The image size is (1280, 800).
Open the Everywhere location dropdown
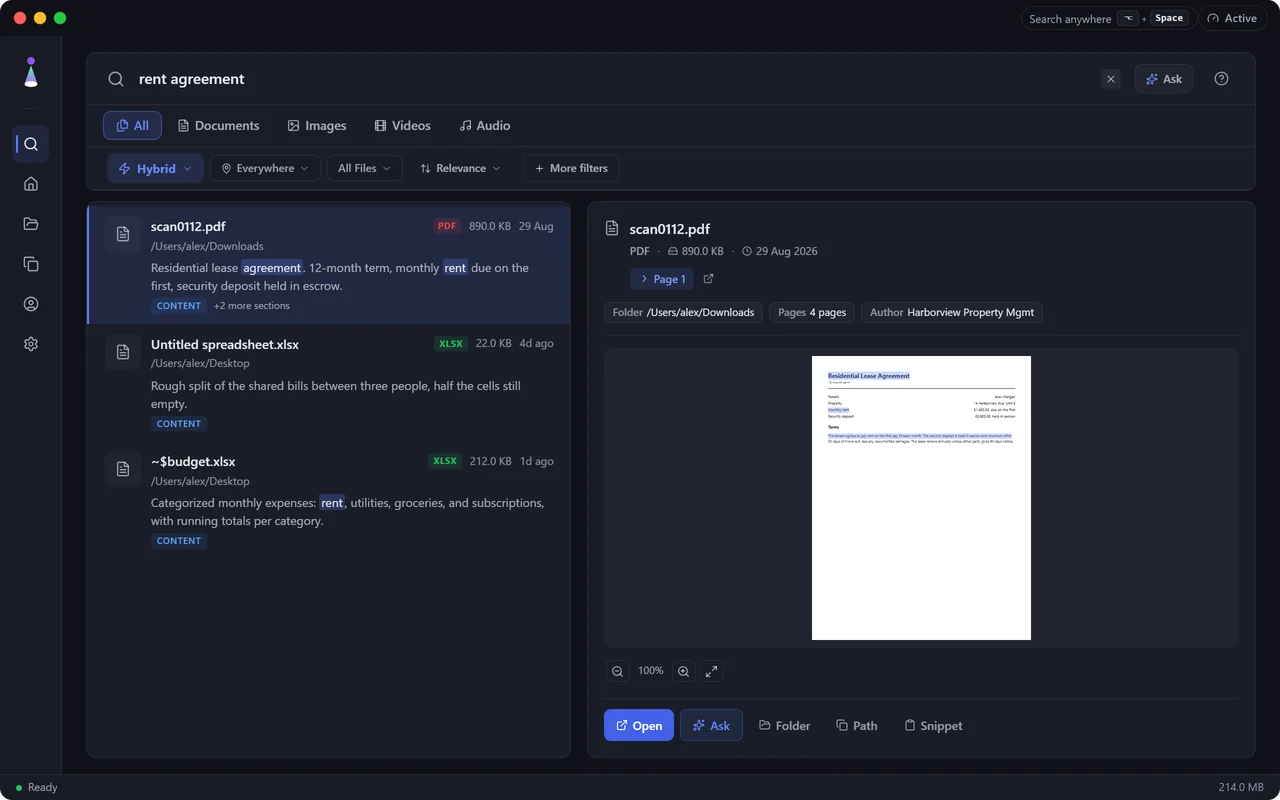tap(265, 168)
